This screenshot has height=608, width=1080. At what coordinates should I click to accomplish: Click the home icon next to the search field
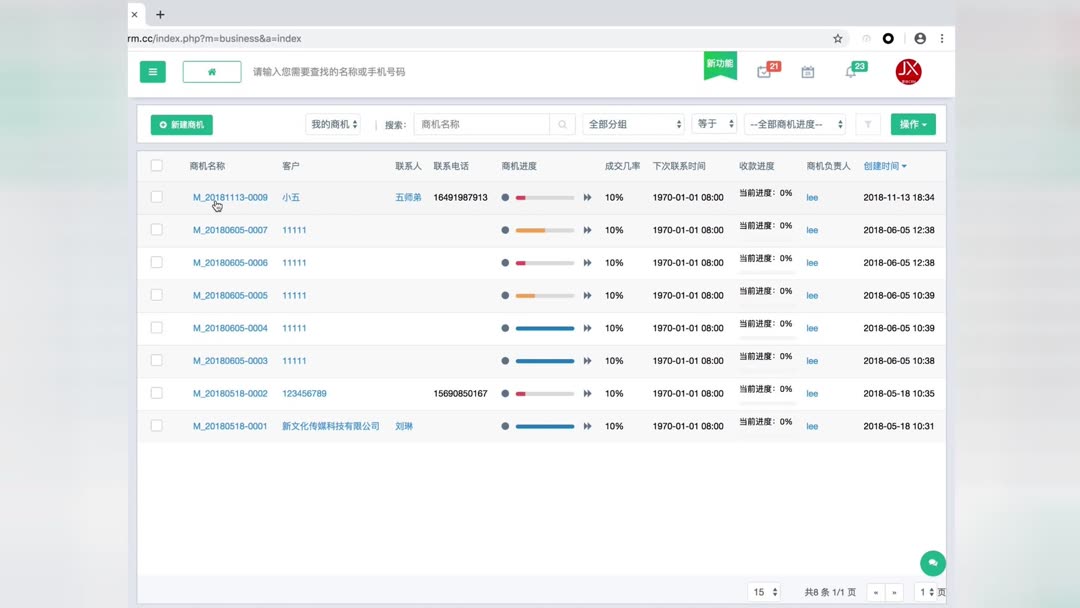pyautogui.click(x=211, y=71)
